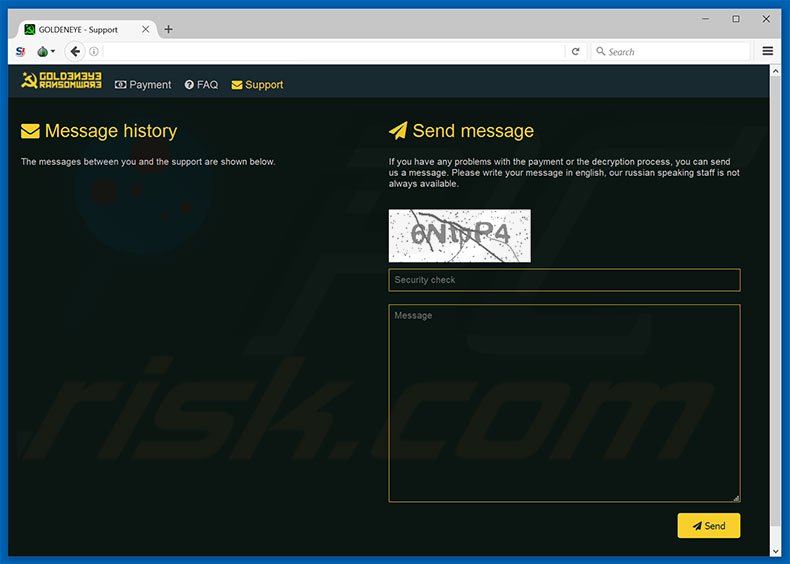Maximize the browser window

click(736, 19)
